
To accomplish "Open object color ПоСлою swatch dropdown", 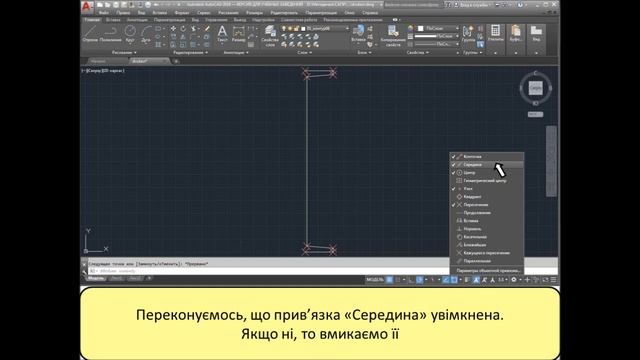I will pos(438,29).
